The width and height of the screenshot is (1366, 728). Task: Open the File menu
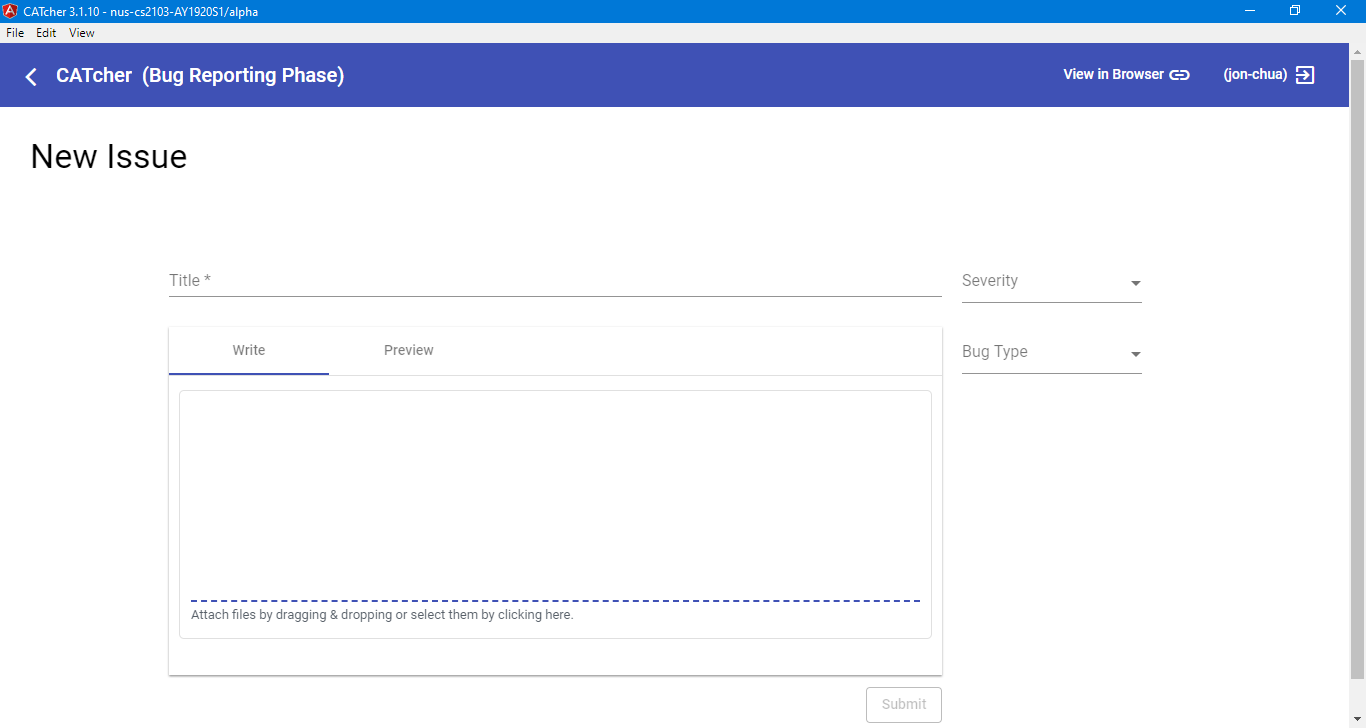(15, 33)
